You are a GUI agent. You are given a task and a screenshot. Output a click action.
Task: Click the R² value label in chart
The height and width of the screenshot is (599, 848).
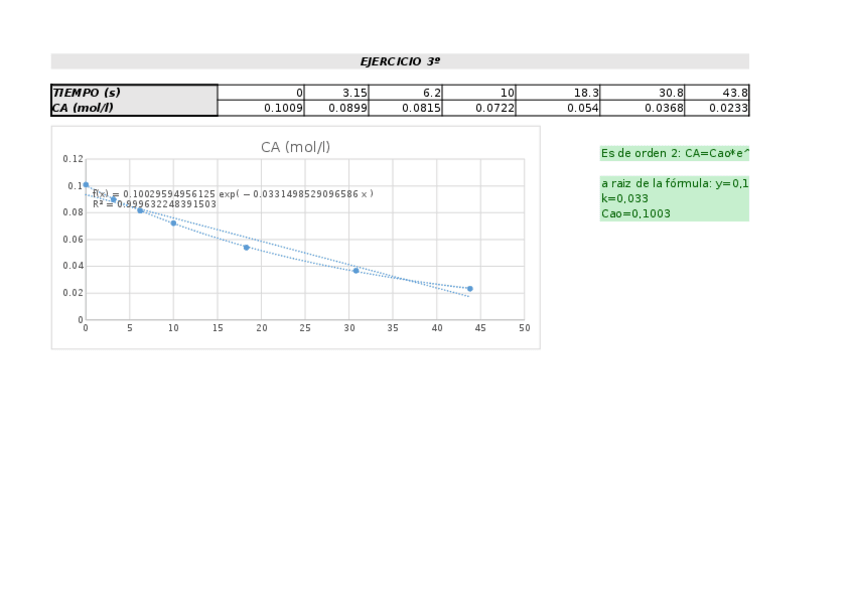tap(154, 204)
